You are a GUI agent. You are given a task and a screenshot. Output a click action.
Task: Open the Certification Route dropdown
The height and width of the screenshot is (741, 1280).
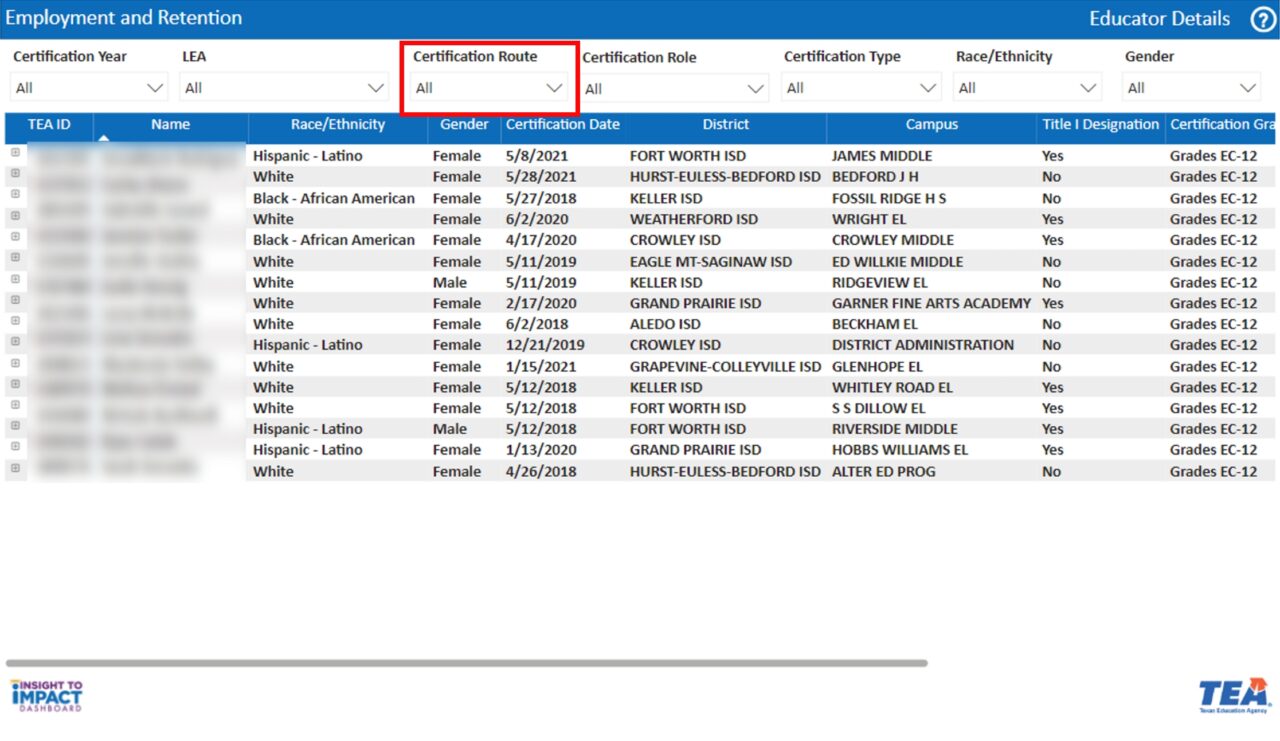click(489, 88)
